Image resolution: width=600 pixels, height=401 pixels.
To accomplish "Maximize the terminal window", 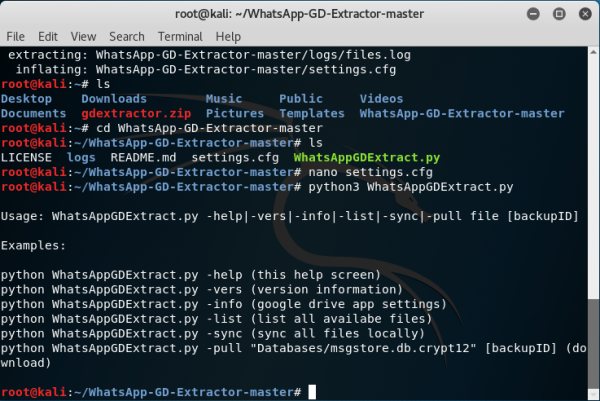I will [x=559, y=14].
